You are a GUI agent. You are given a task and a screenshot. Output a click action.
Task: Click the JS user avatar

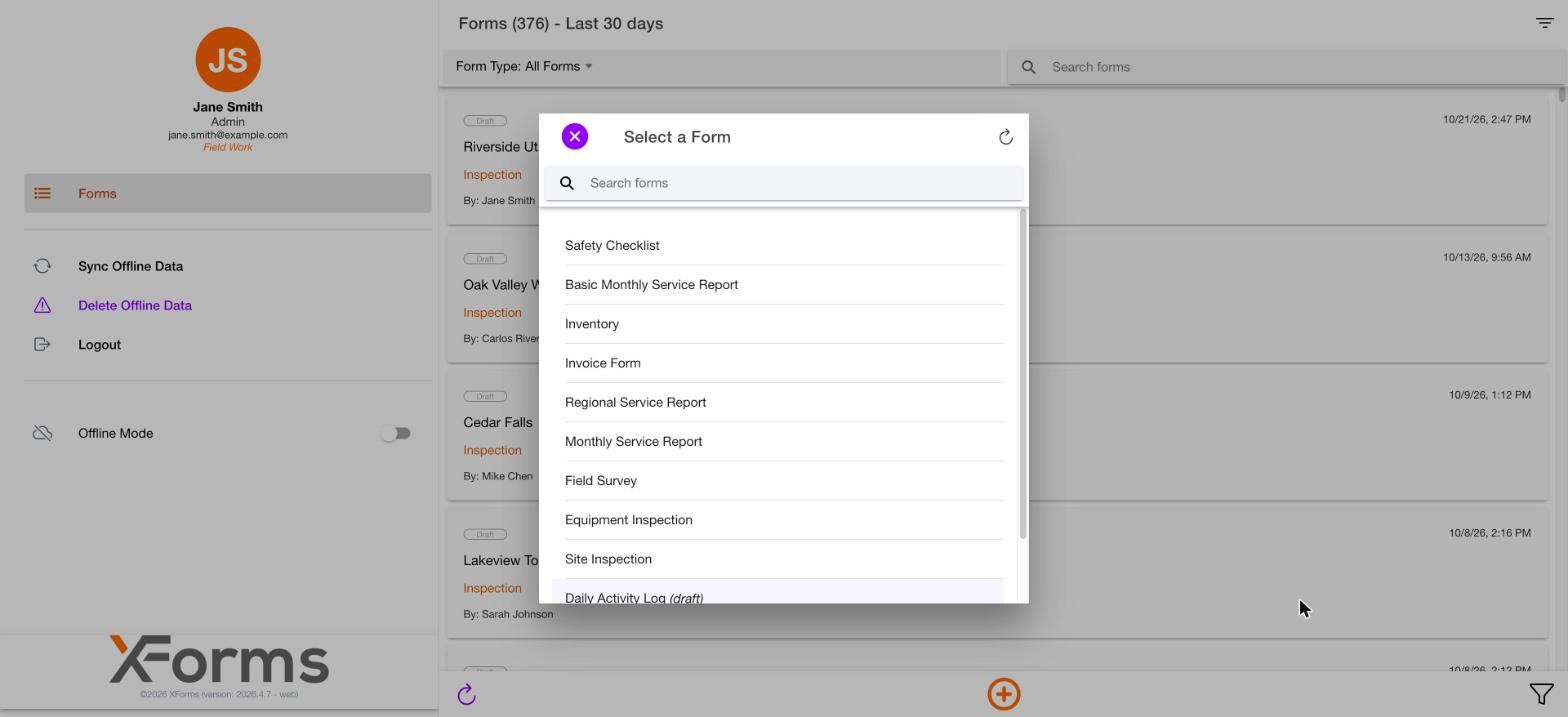[228, 60]
